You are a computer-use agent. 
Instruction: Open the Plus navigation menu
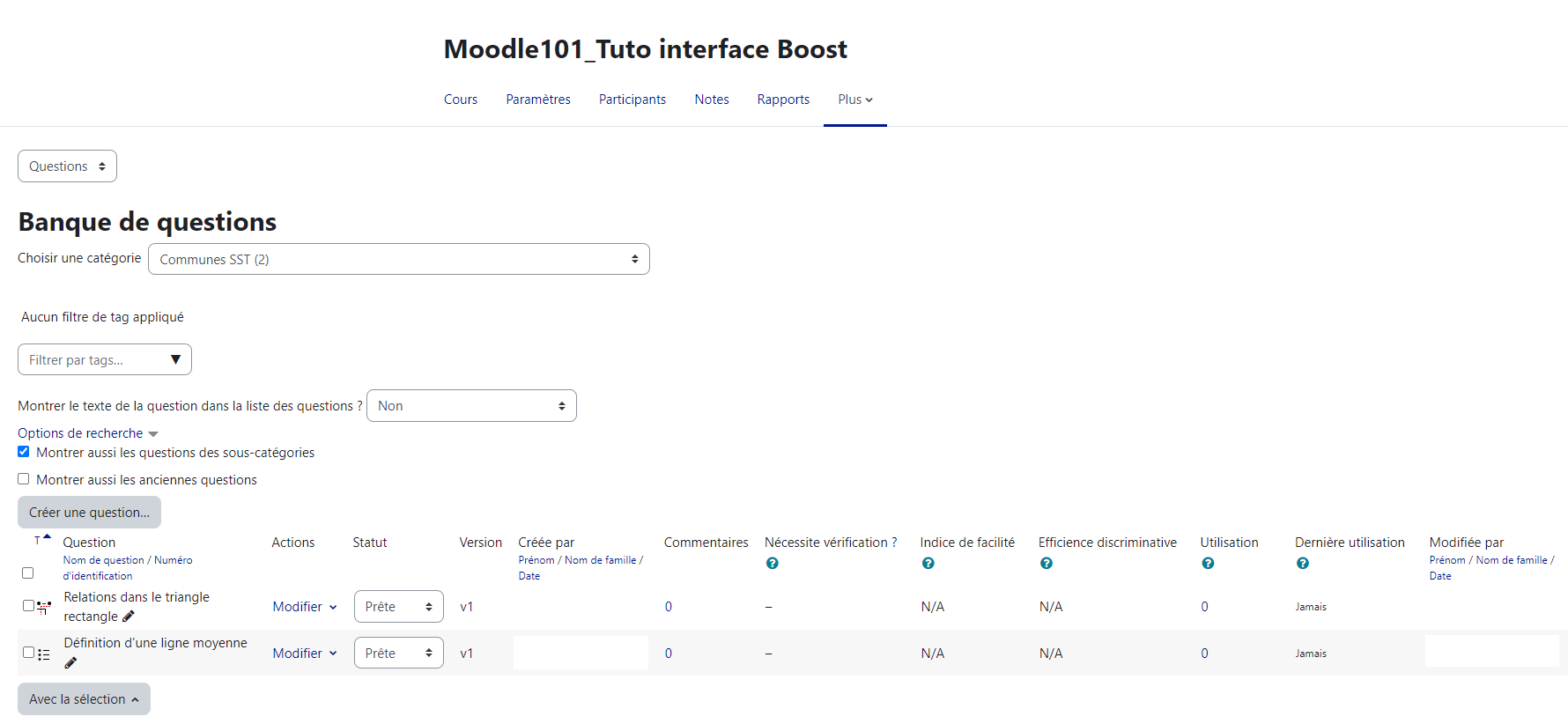854,100
